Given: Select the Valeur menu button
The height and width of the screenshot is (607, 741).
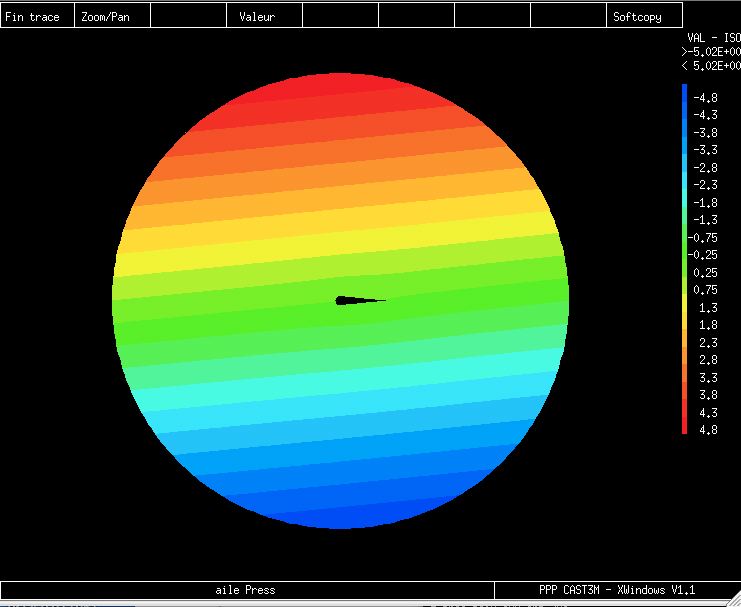Looking at the screenshot, I should click(264, 16).
